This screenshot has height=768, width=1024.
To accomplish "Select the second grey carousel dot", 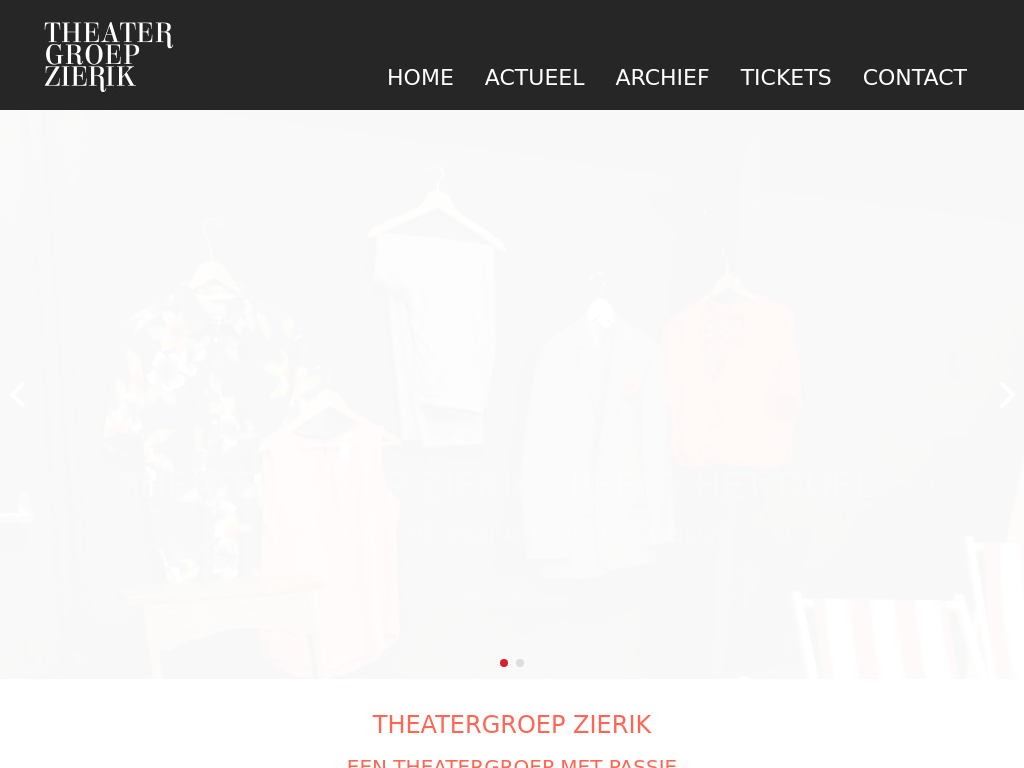I will [520, 663].
